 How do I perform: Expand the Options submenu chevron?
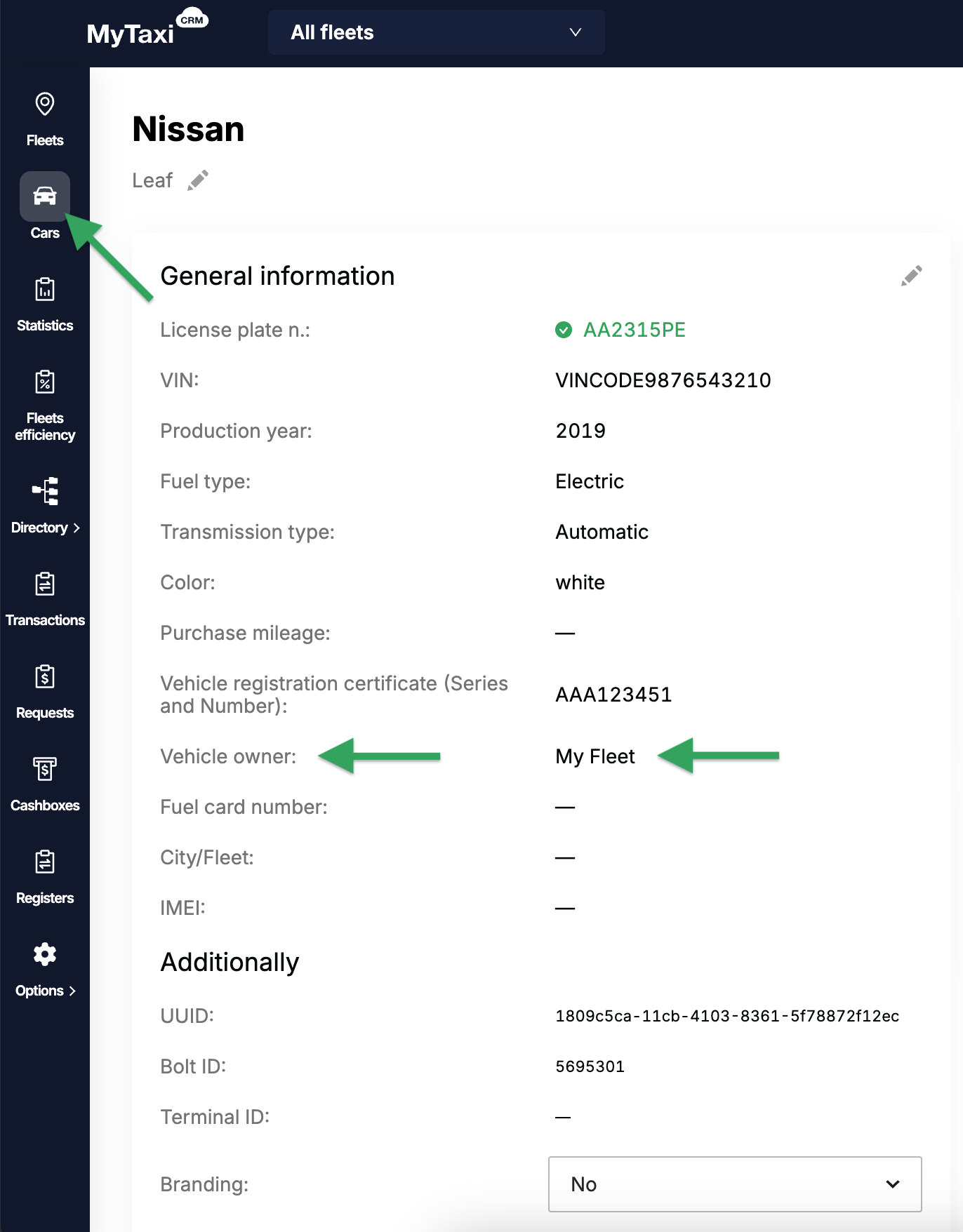72,991
